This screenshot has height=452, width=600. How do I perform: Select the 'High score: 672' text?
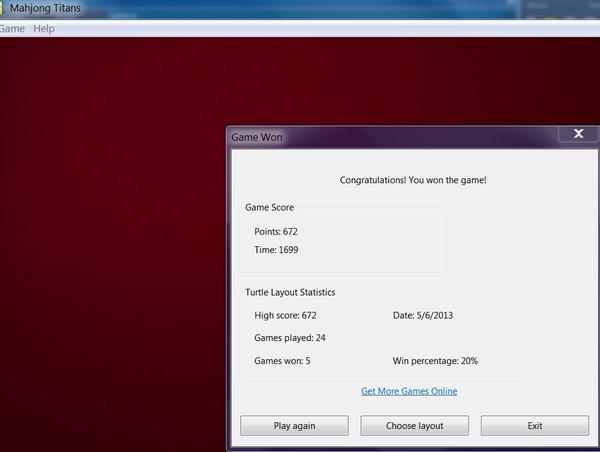(285, 315)
